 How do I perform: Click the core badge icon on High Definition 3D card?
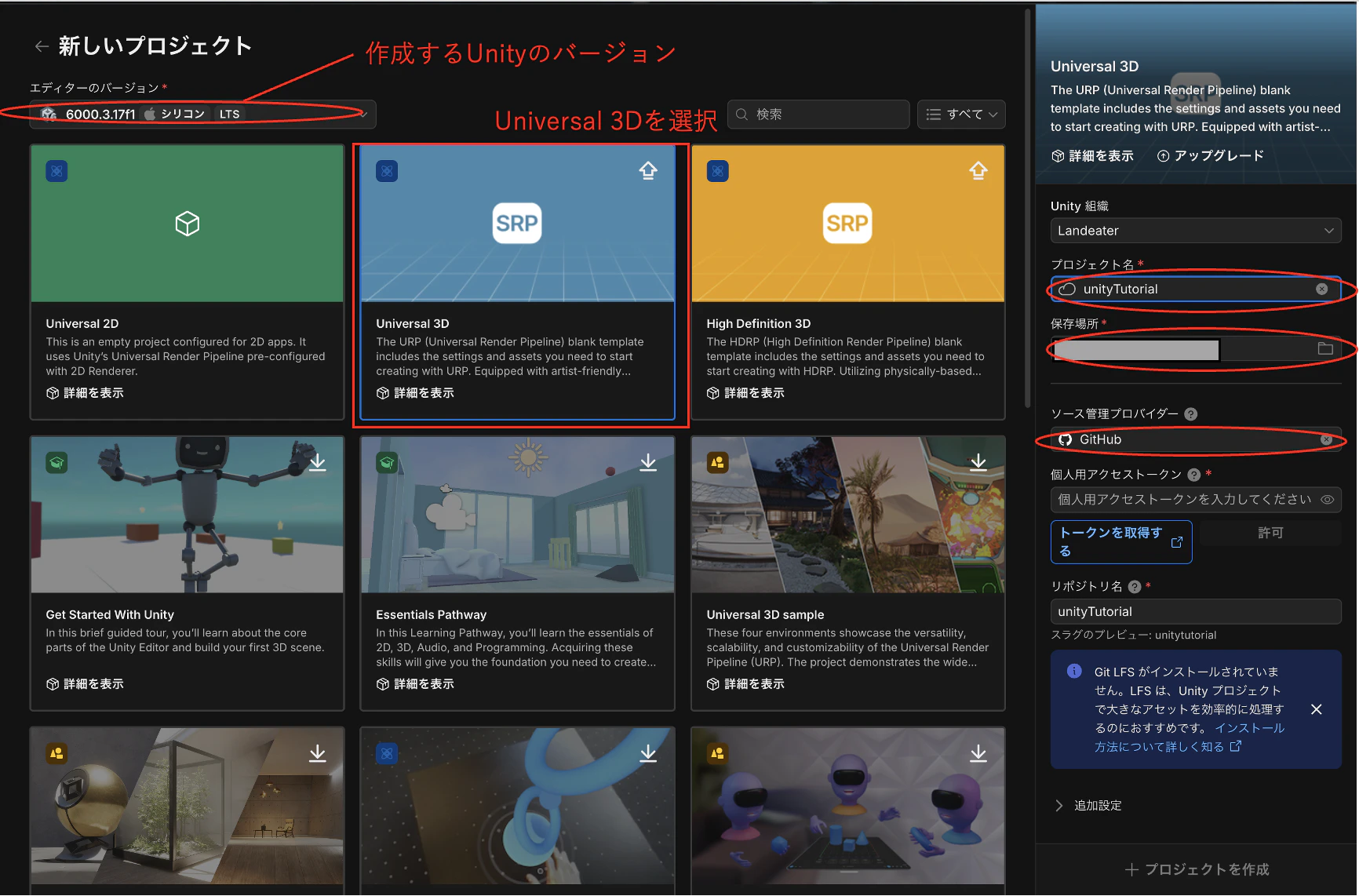tap(718, 171)
